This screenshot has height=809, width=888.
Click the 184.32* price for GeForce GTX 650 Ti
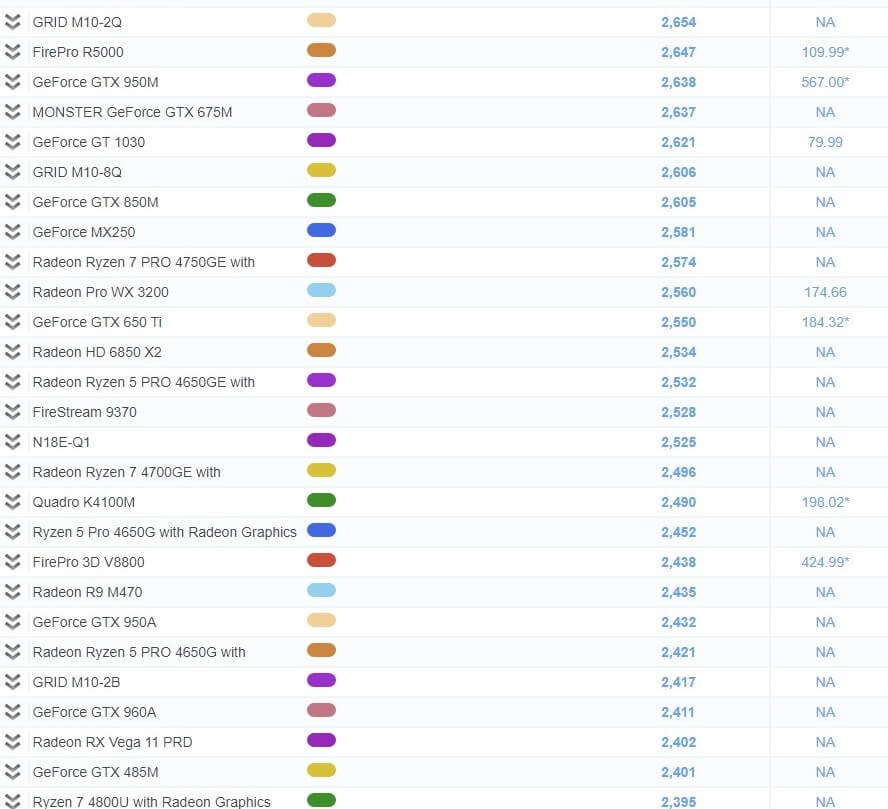point(825,322)
